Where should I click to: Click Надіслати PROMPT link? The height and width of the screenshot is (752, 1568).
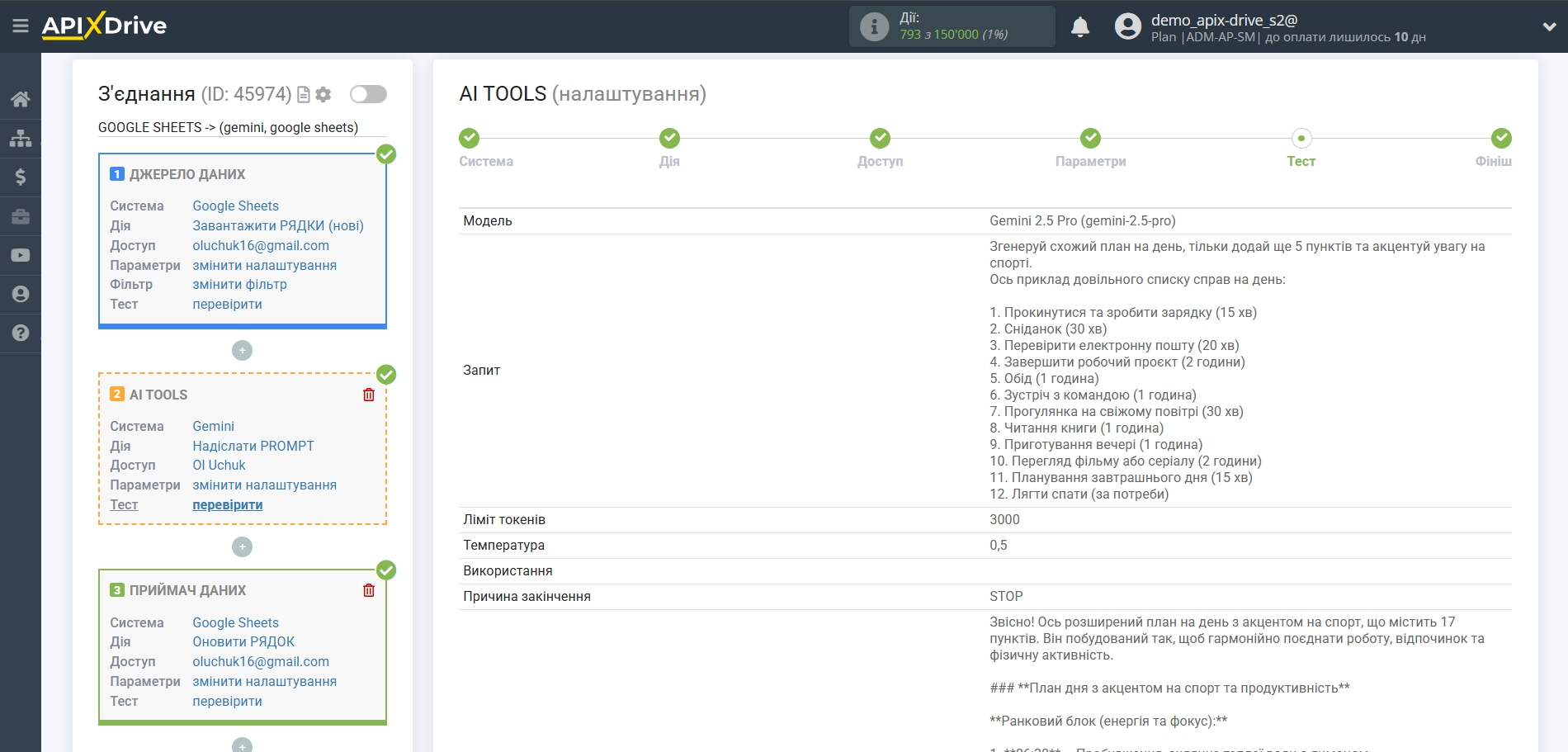coord(253,446)
